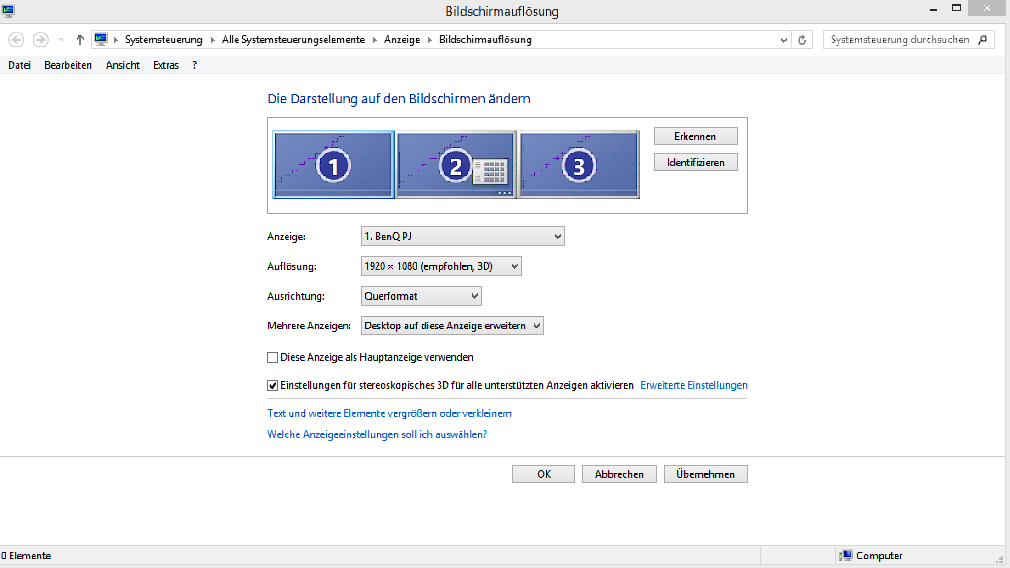
Task: Click the Abbrechen button
Action: [619, 474]
